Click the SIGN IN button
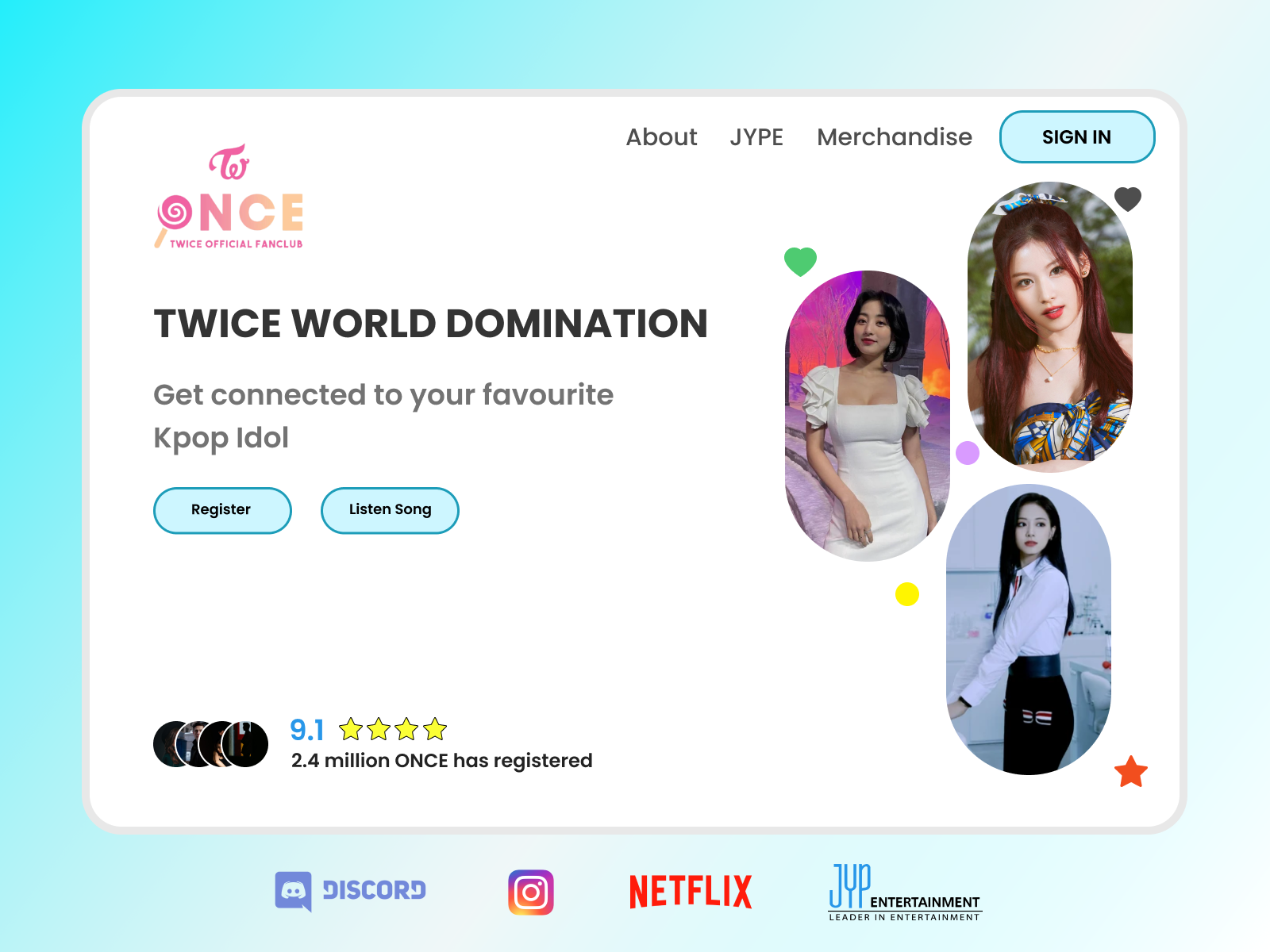Screen dimensions: 1270x952 pos(1077,137)
